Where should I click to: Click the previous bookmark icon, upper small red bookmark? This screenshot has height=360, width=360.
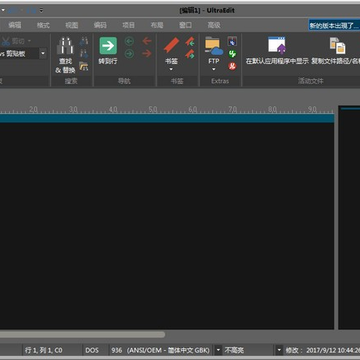click(190, 42)
